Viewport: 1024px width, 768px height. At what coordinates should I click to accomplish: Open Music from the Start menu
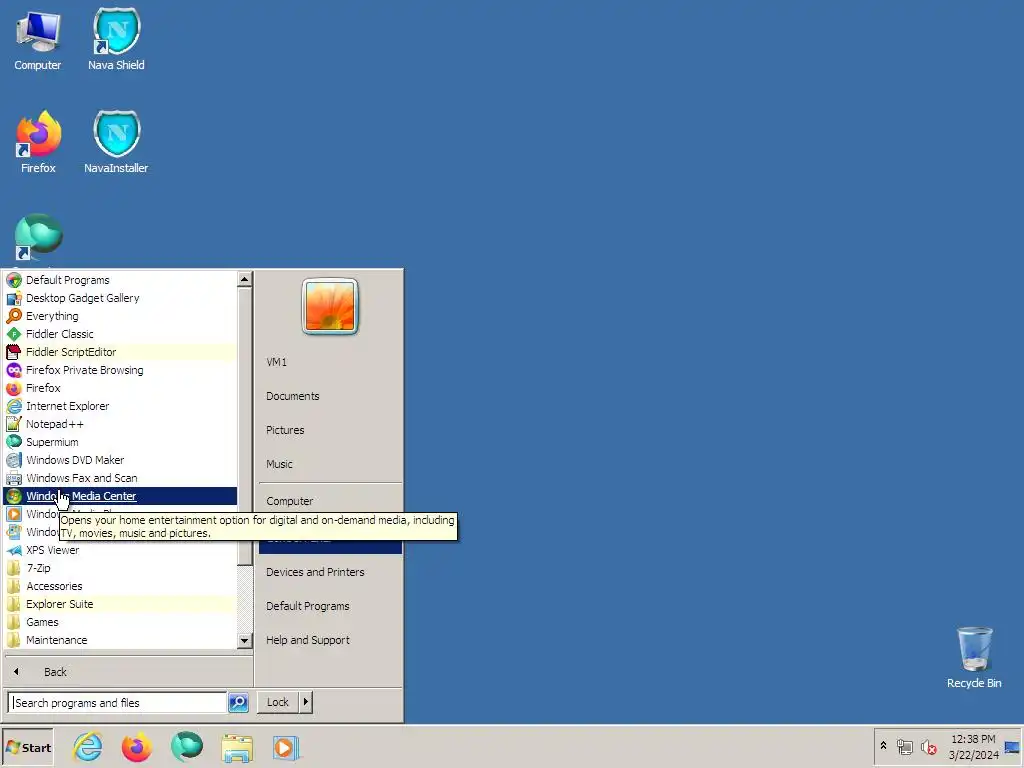[x=330, y=464]
